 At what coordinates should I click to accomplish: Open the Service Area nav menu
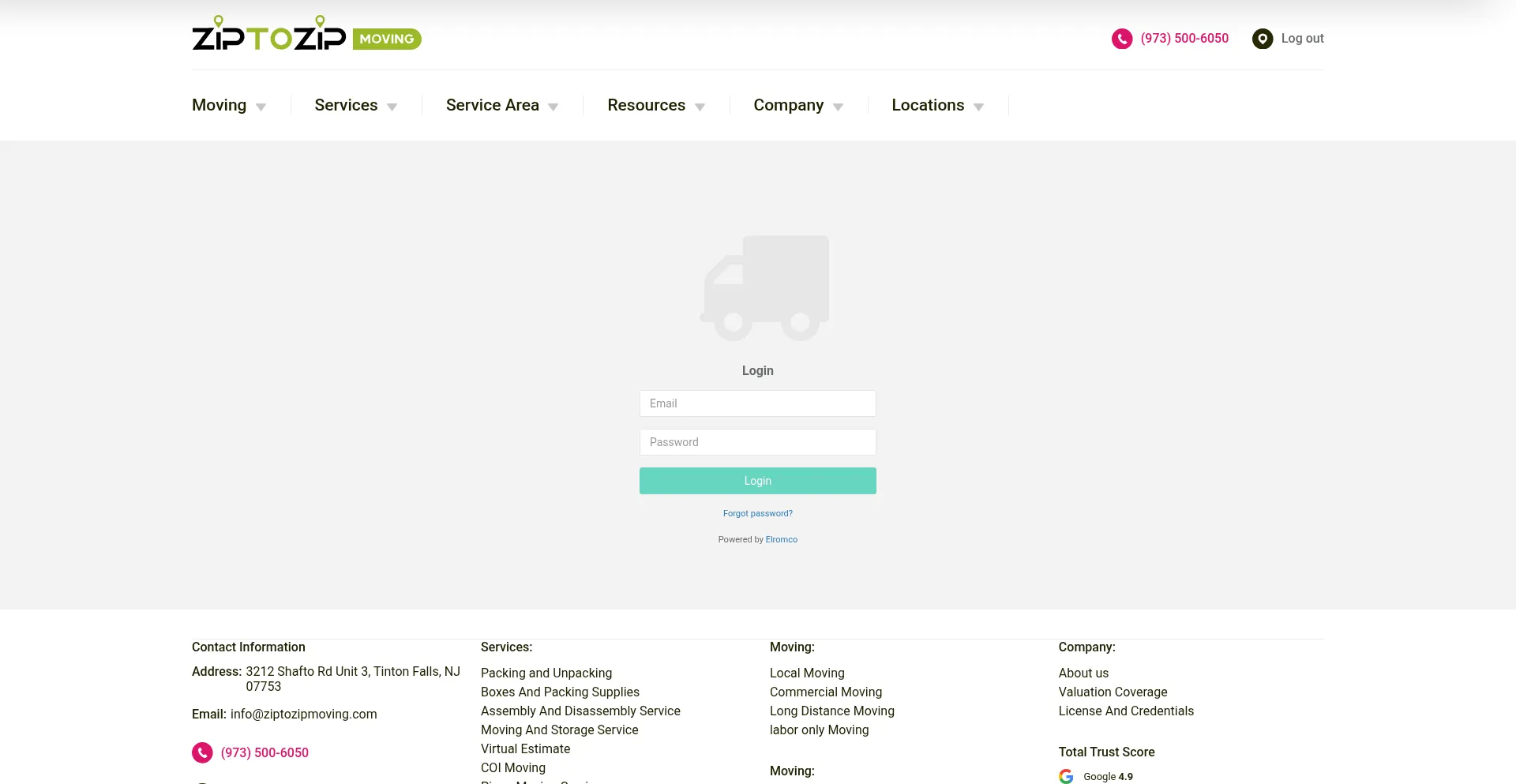click(493, 105)
